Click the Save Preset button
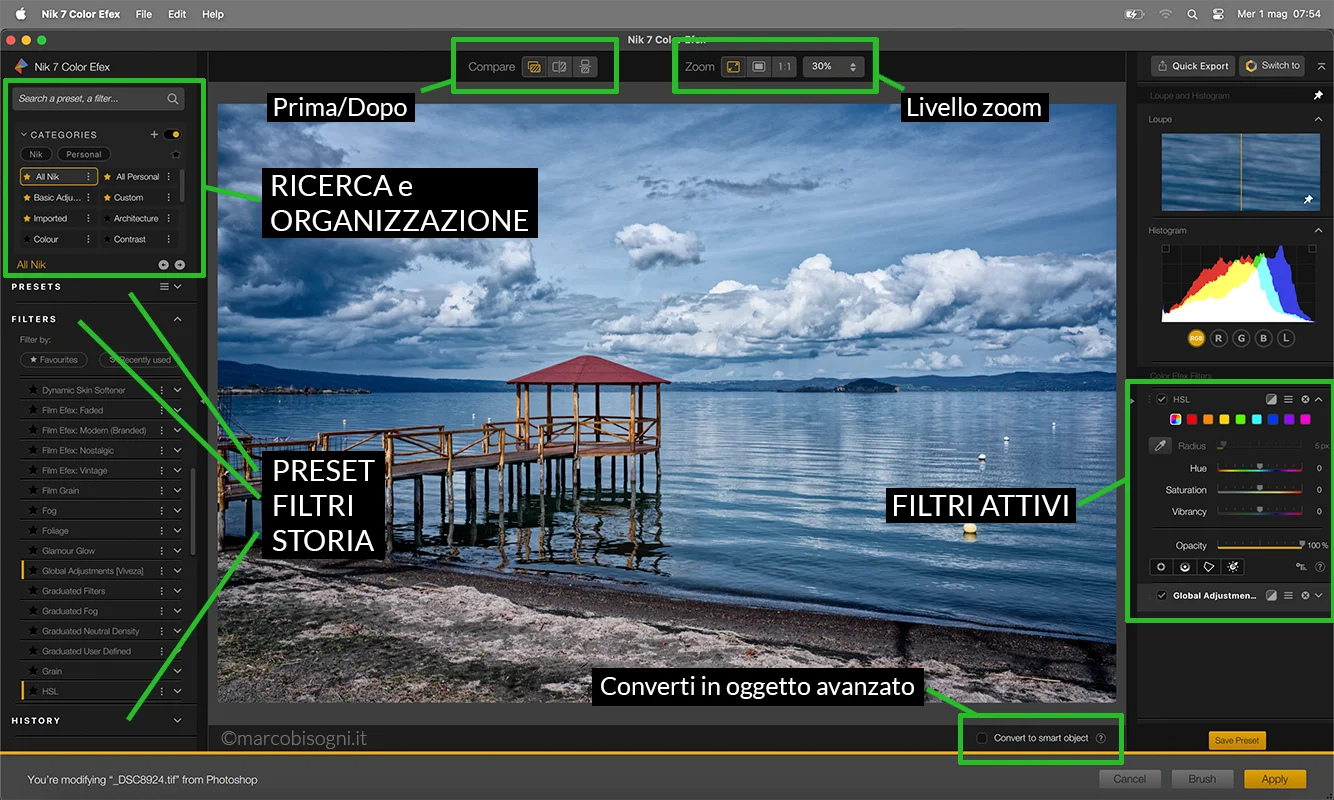1334x800 pixels. (1237, 740)
